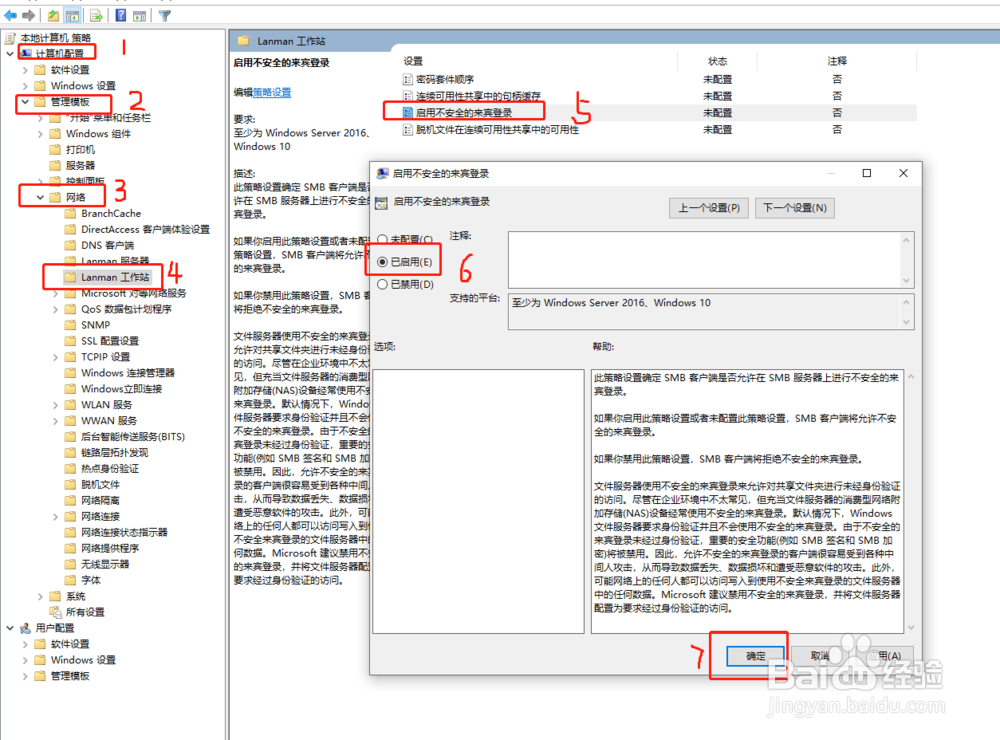Viewport: 1000px width, 740px height.
Task: Open Help via the blue question mark icon
Action: tap(120, 15)
